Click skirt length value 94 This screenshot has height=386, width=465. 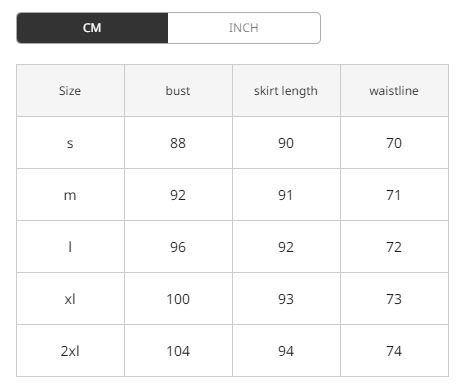tap(286, 351)
